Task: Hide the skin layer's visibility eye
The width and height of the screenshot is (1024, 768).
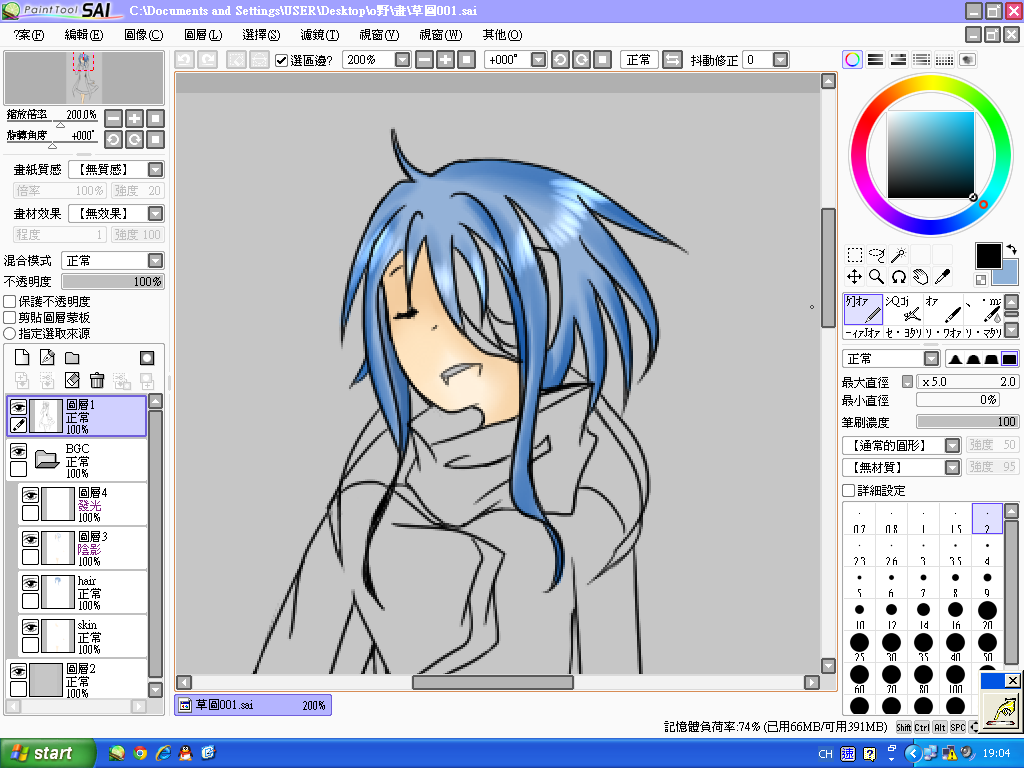Action: (x=30, y=627)
